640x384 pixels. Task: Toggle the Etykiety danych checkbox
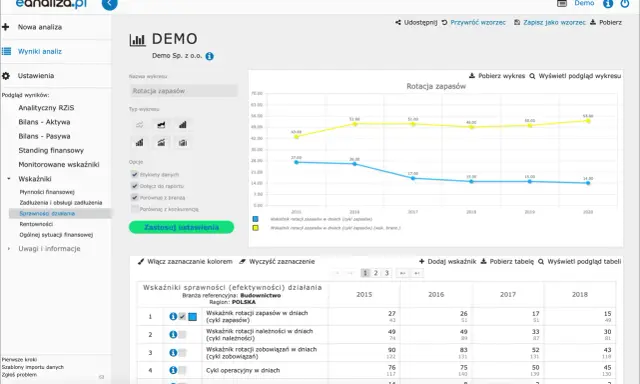click(x=134, y=174)
